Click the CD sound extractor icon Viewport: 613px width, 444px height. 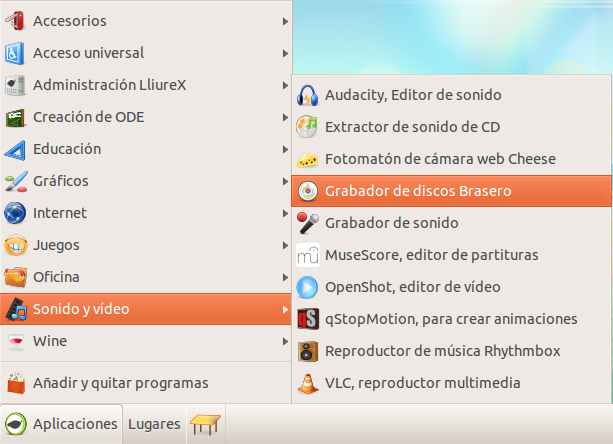point(308,127)
